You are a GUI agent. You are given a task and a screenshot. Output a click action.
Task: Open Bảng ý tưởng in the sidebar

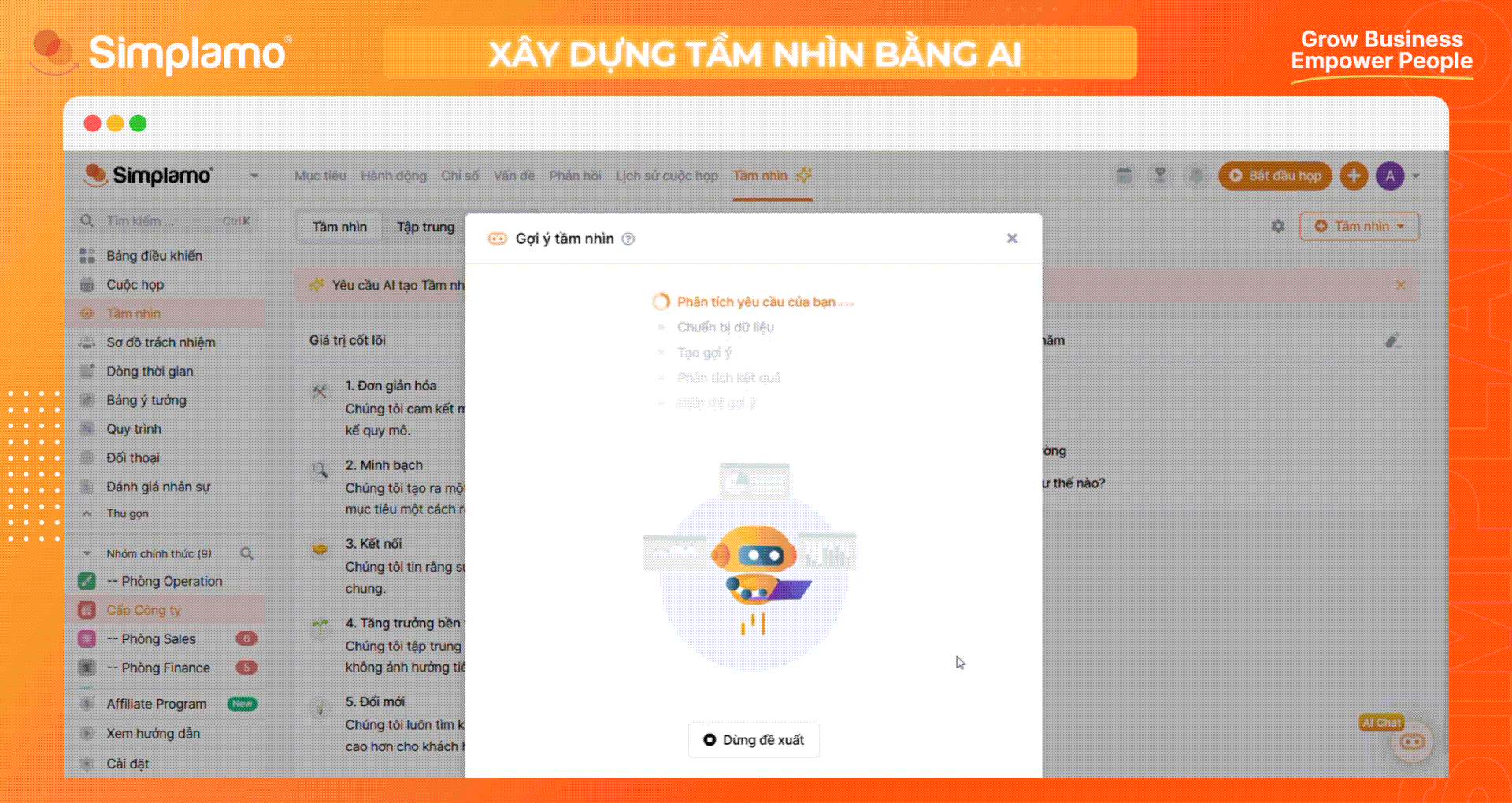[x=146, y=400]
